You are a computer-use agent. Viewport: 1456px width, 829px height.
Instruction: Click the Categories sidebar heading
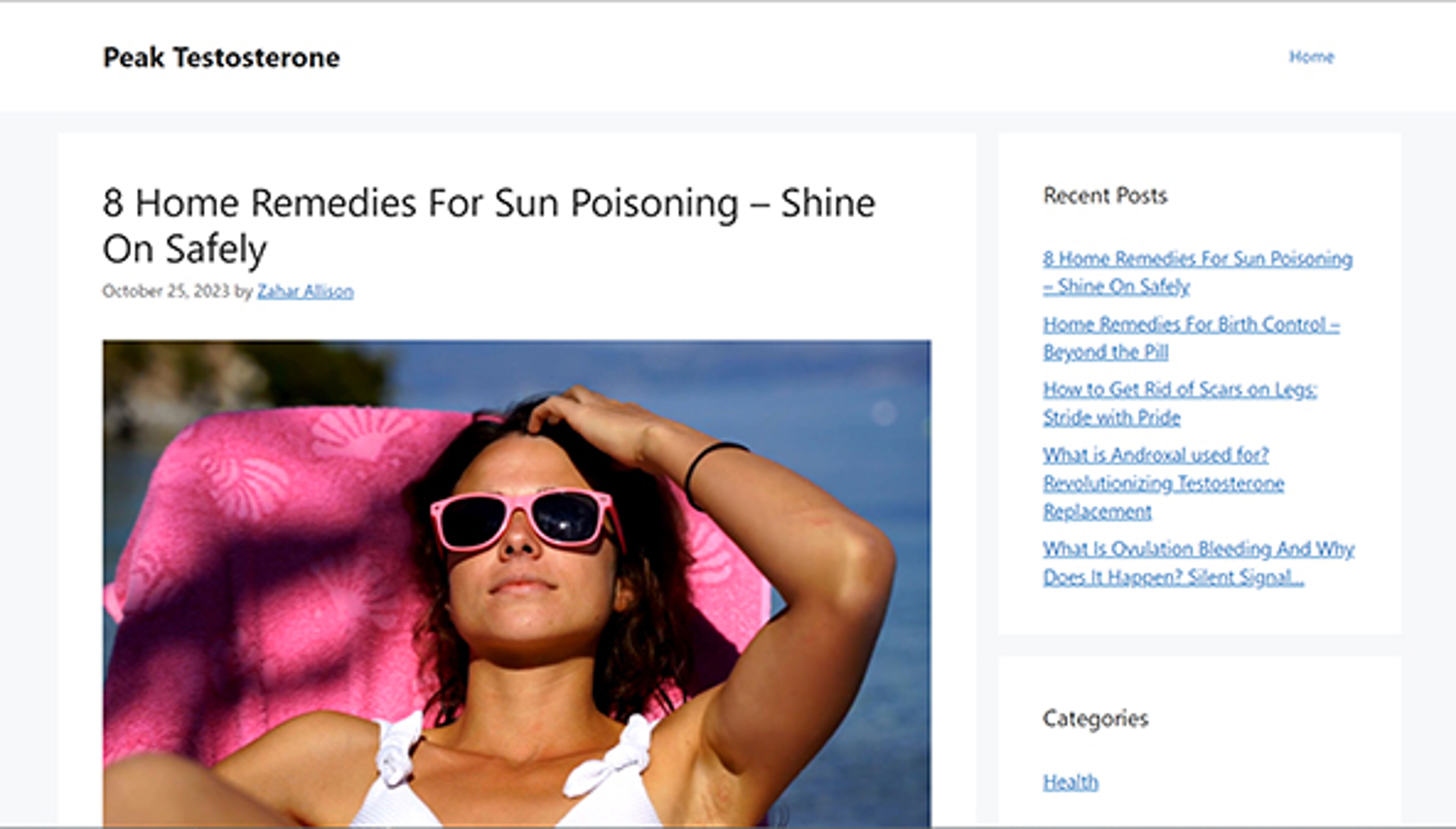(x=1095, y=719)
